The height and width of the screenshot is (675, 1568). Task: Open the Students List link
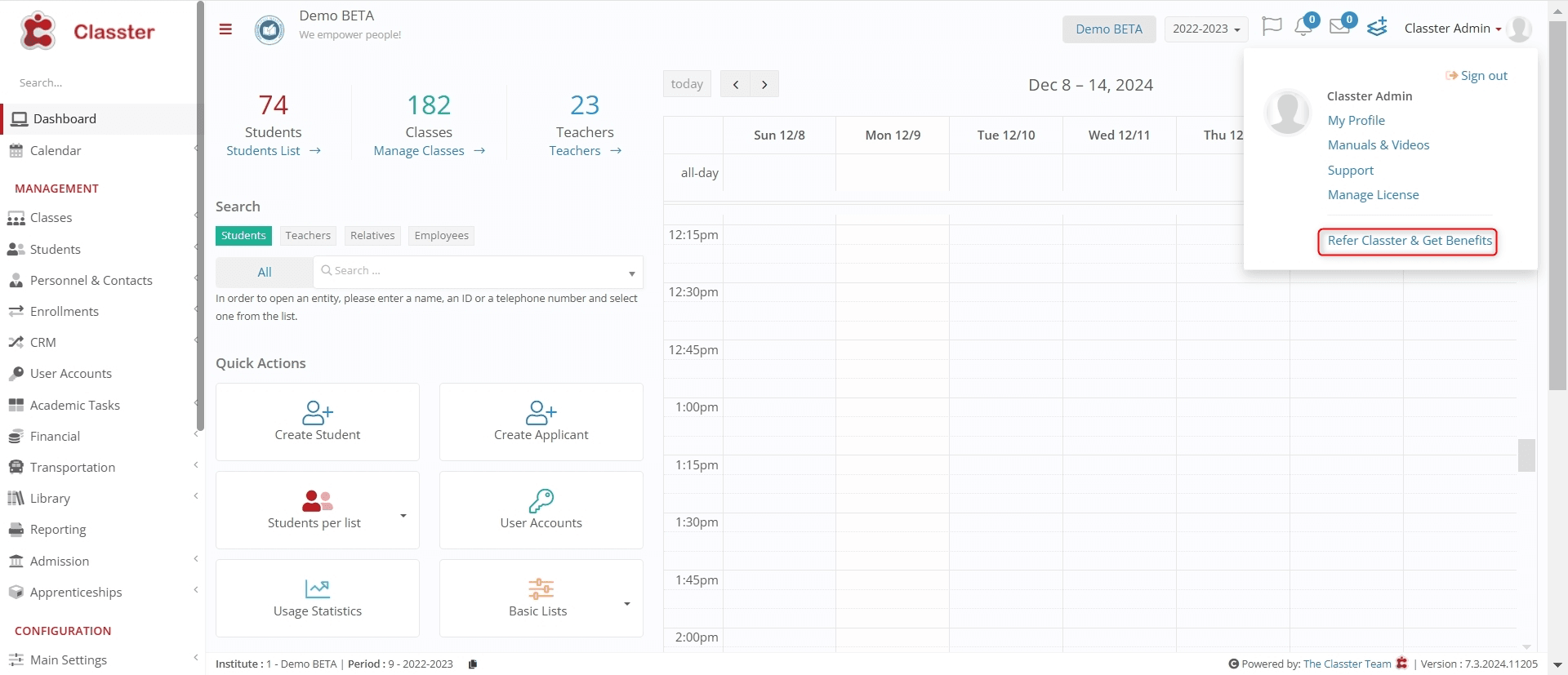(274, 151)
